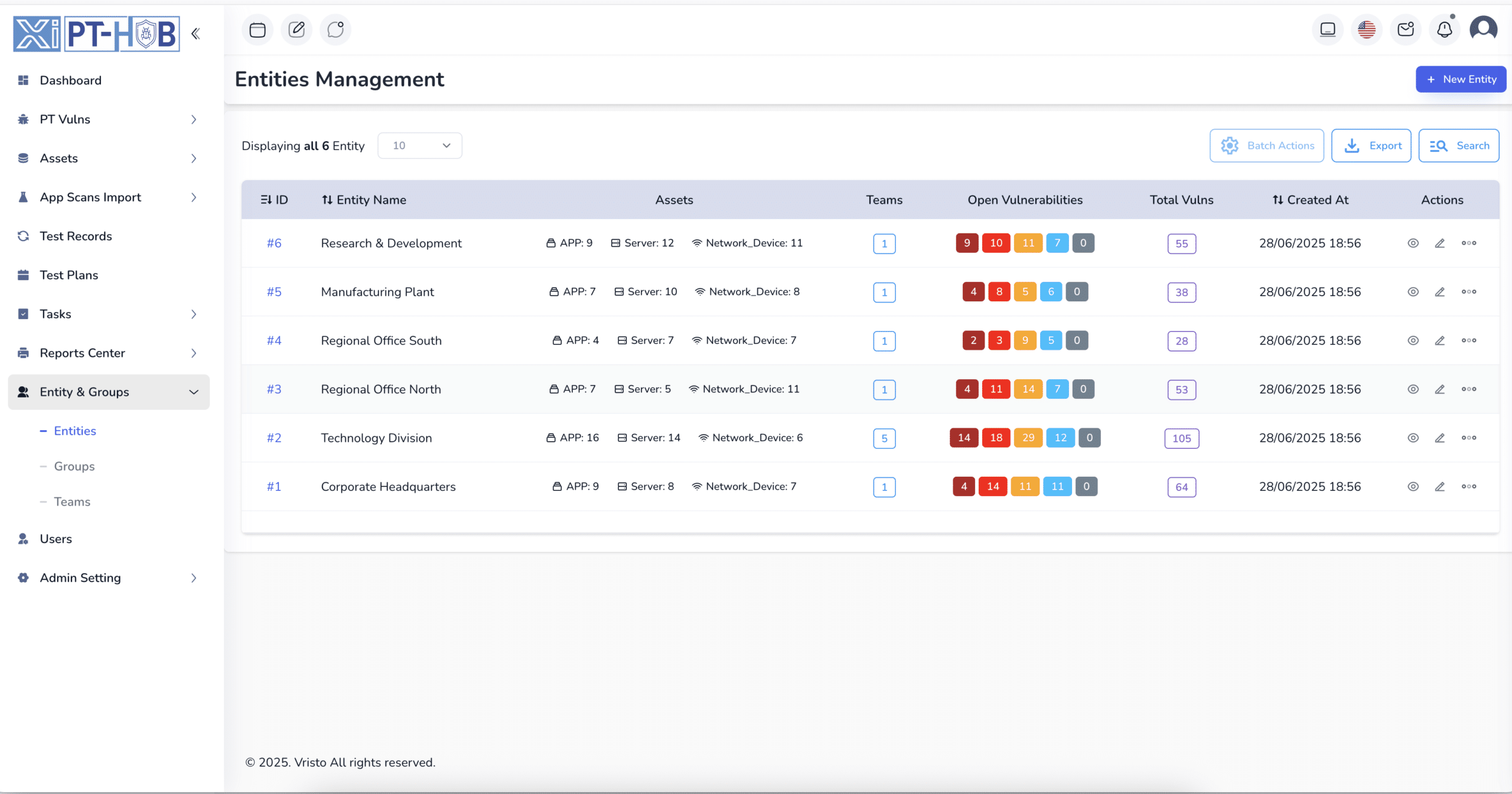Open more actions for Technology Division

tap(1469, 438)
